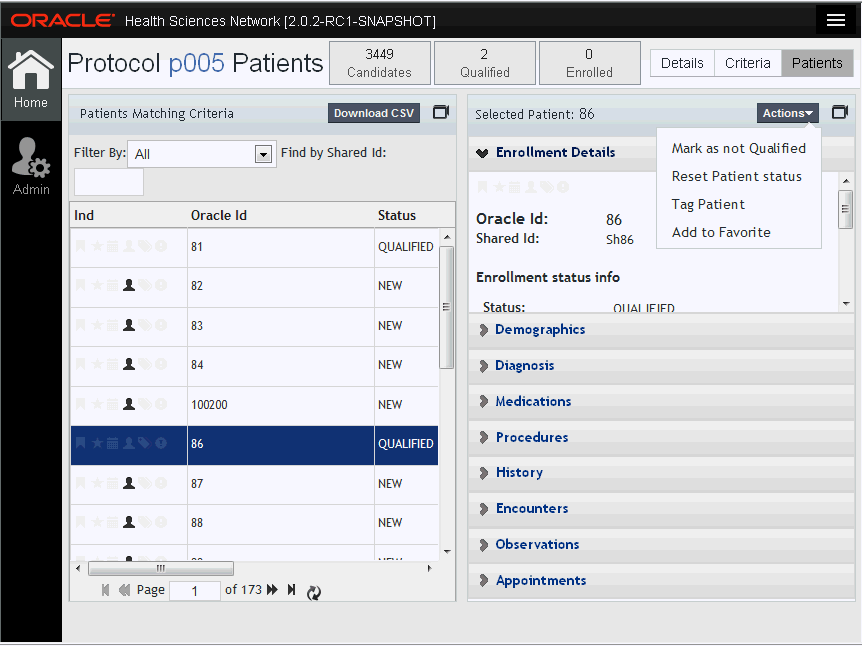Click the 3449 Candidates button
The width and height of the screenshot is (862, 646).
click(379, 63)
